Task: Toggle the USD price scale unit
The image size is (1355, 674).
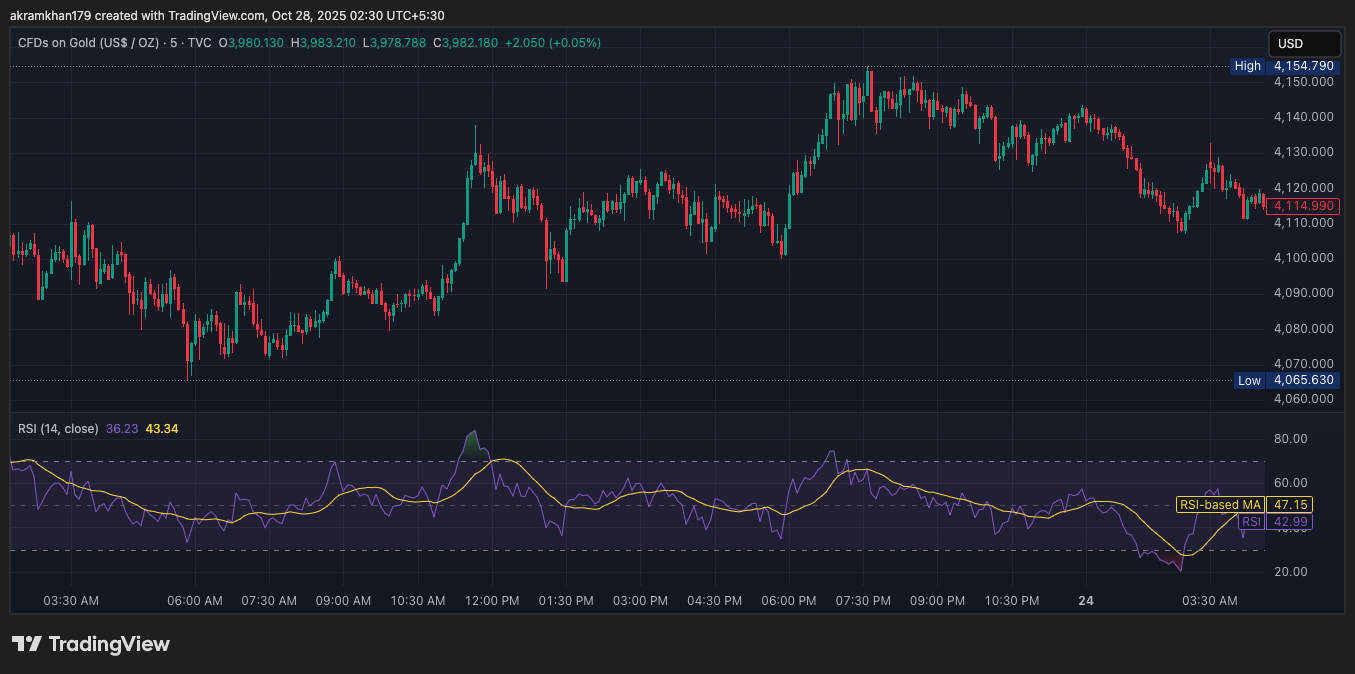Action: (1304, 43)
